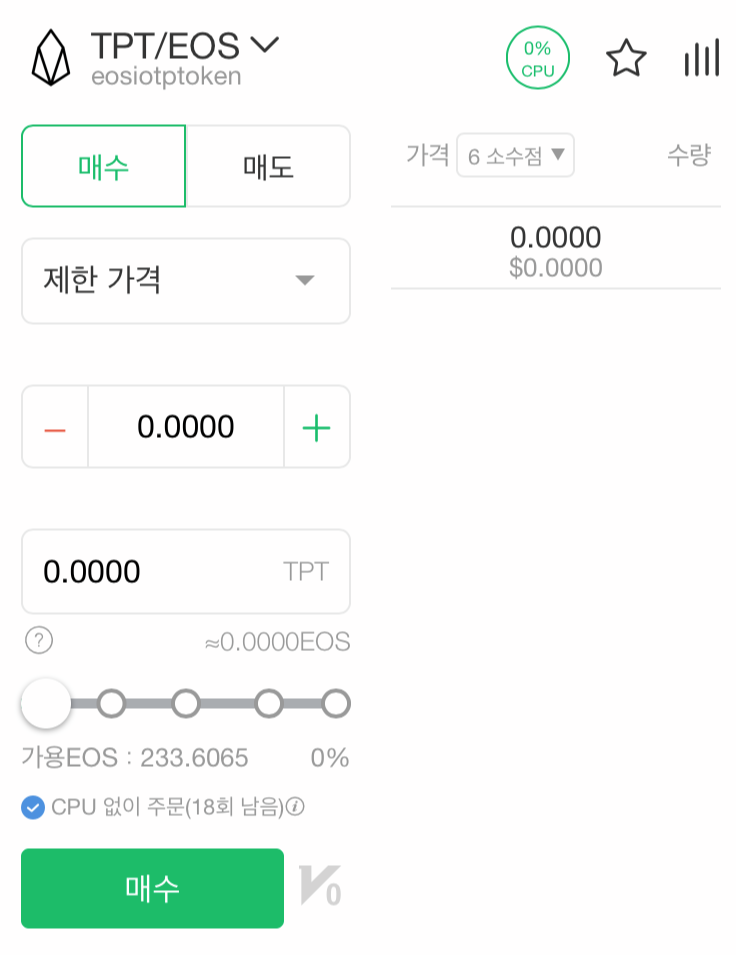
Task: Decrease price with the minus icon
Action: (55, 428)
